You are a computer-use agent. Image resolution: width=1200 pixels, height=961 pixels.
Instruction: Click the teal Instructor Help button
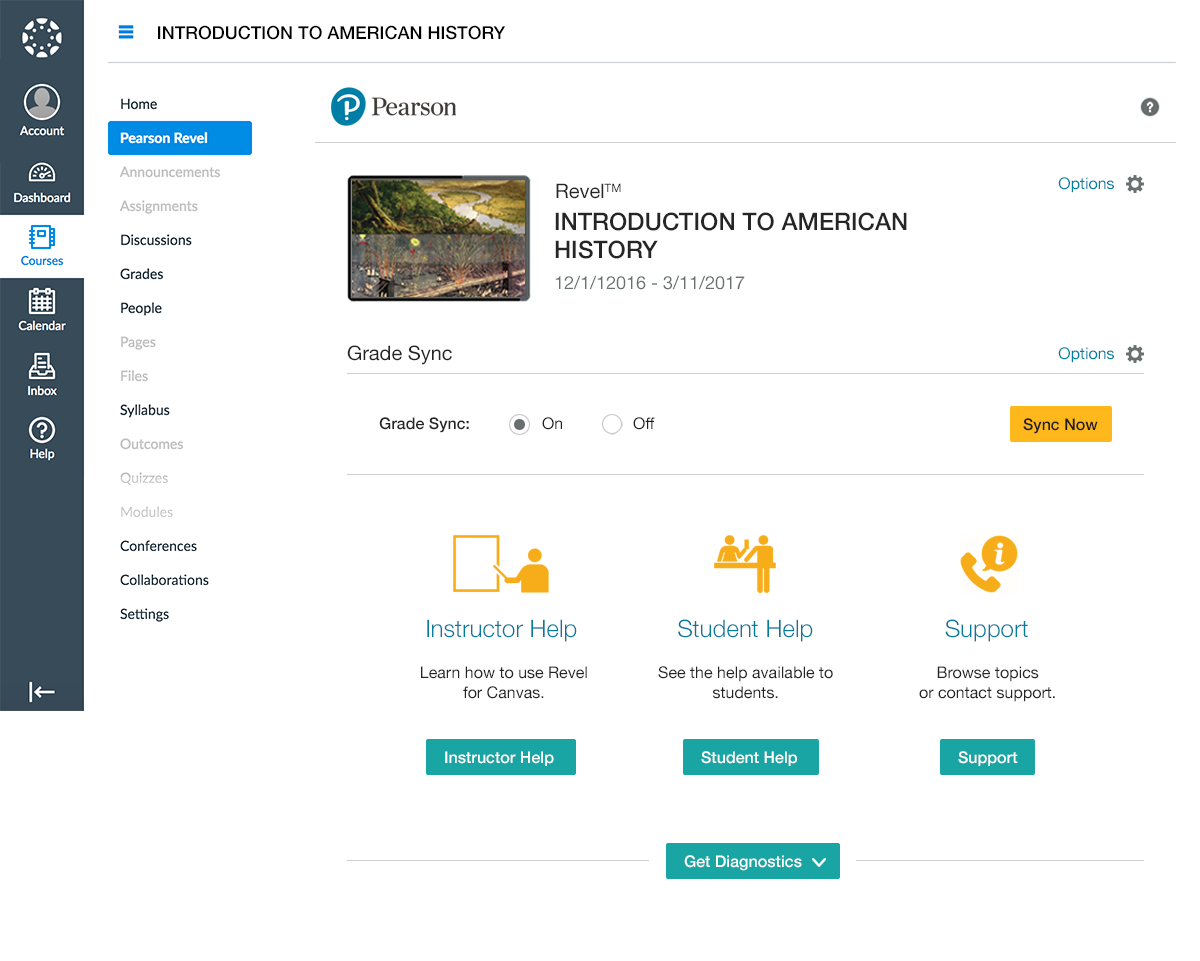pyautogui.click(x=501, y=757)
